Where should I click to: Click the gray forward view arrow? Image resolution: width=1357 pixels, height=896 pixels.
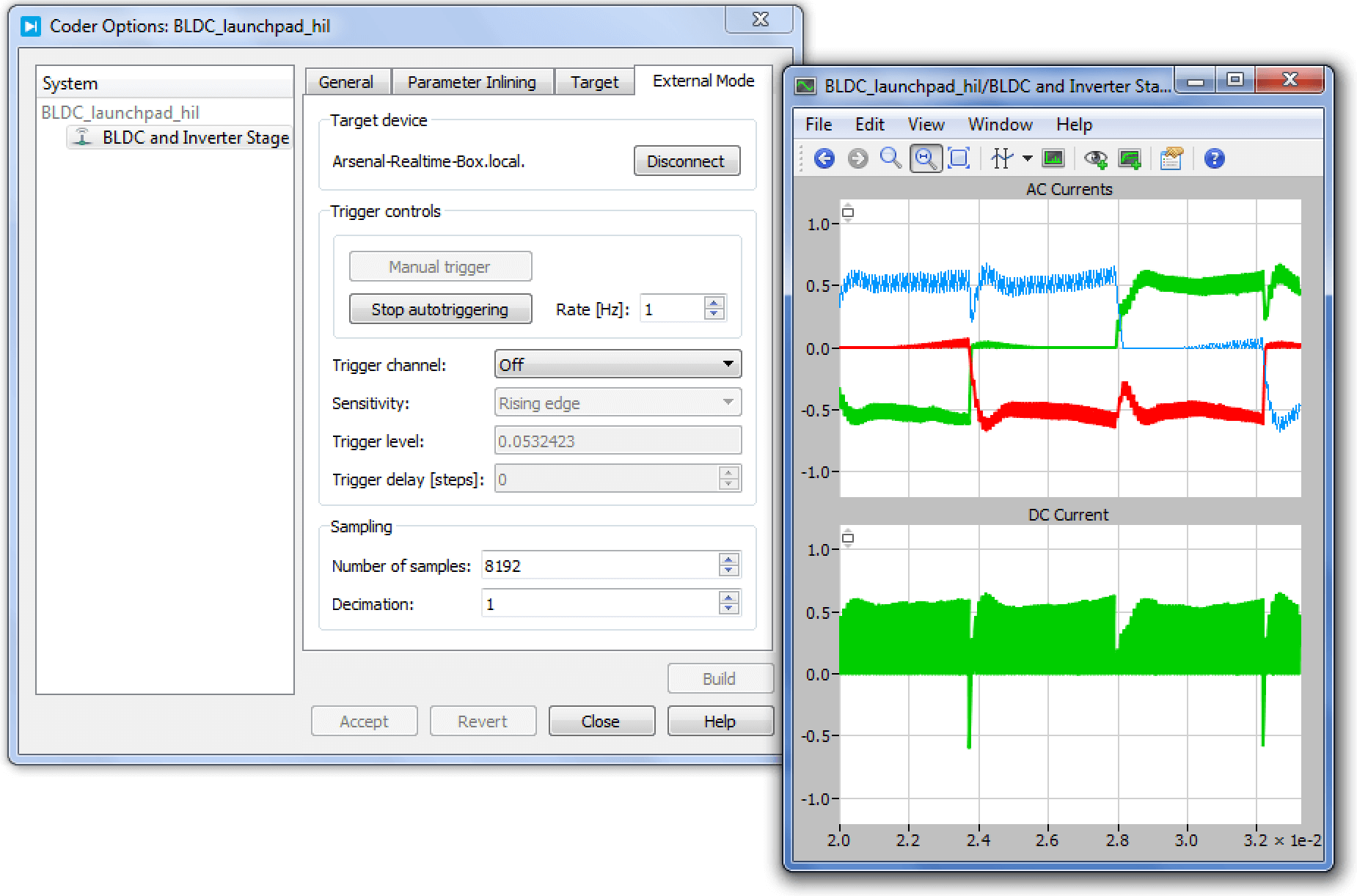[x=857, y=158]
